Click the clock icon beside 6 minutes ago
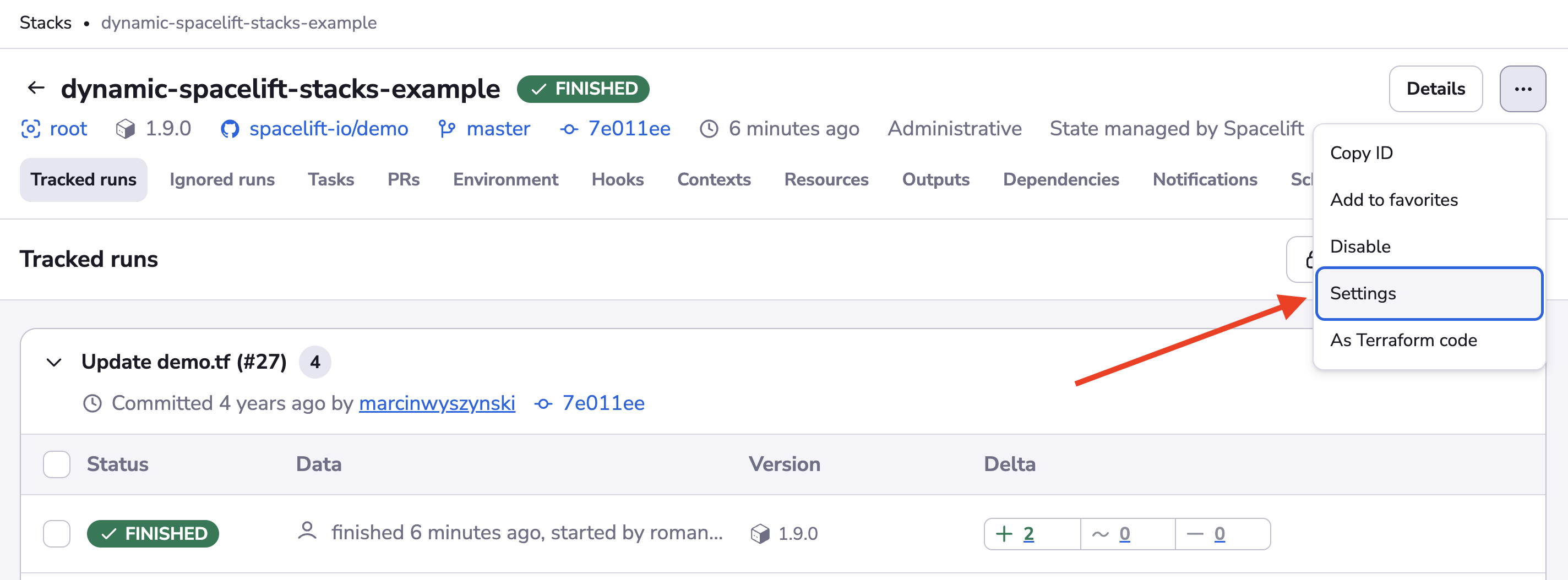Image resolution: width=1568 pixels, height=580 pixels. [709, 129]
